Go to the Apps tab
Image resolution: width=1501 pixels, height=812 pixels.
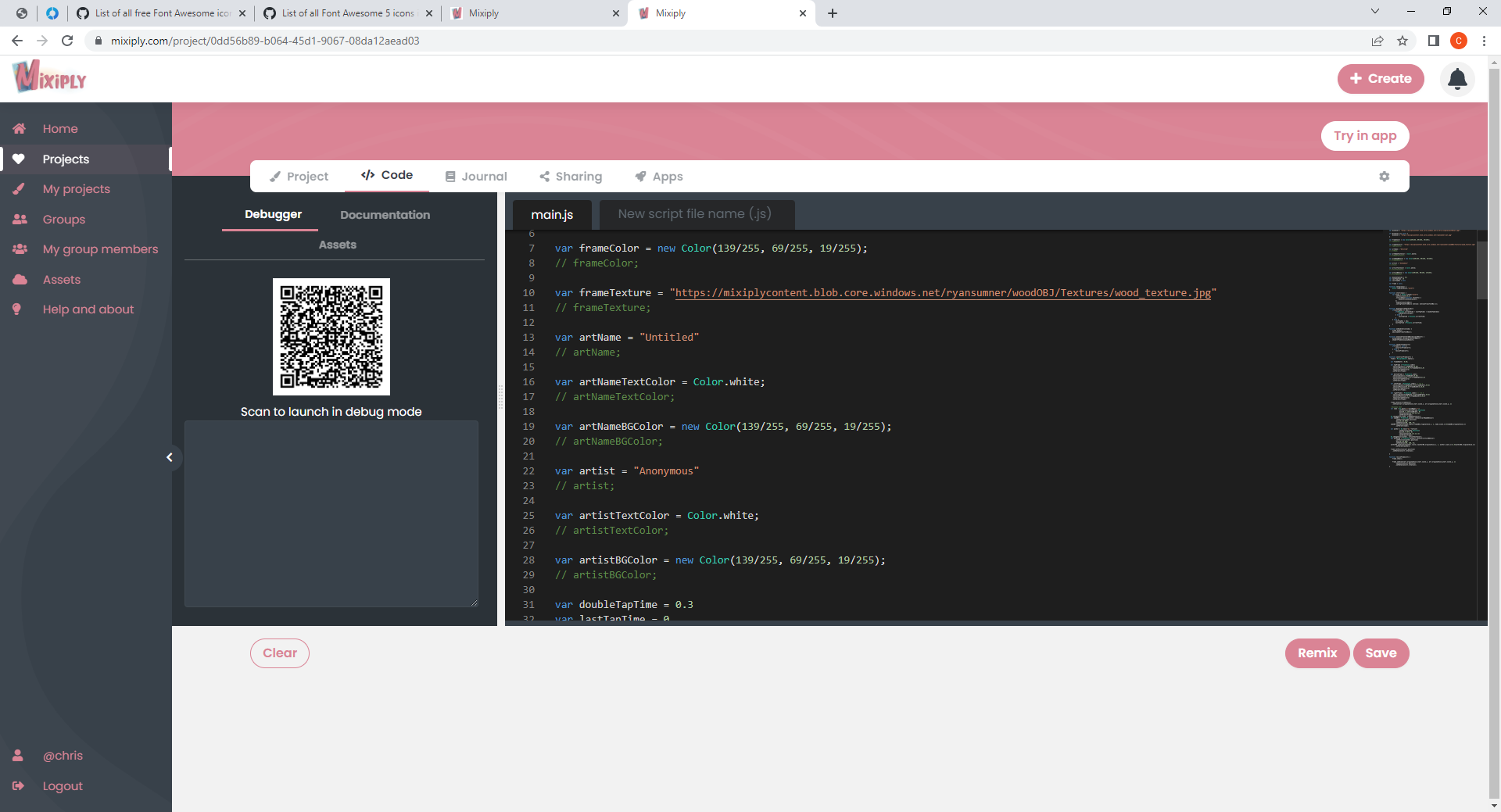pos(659,177)
